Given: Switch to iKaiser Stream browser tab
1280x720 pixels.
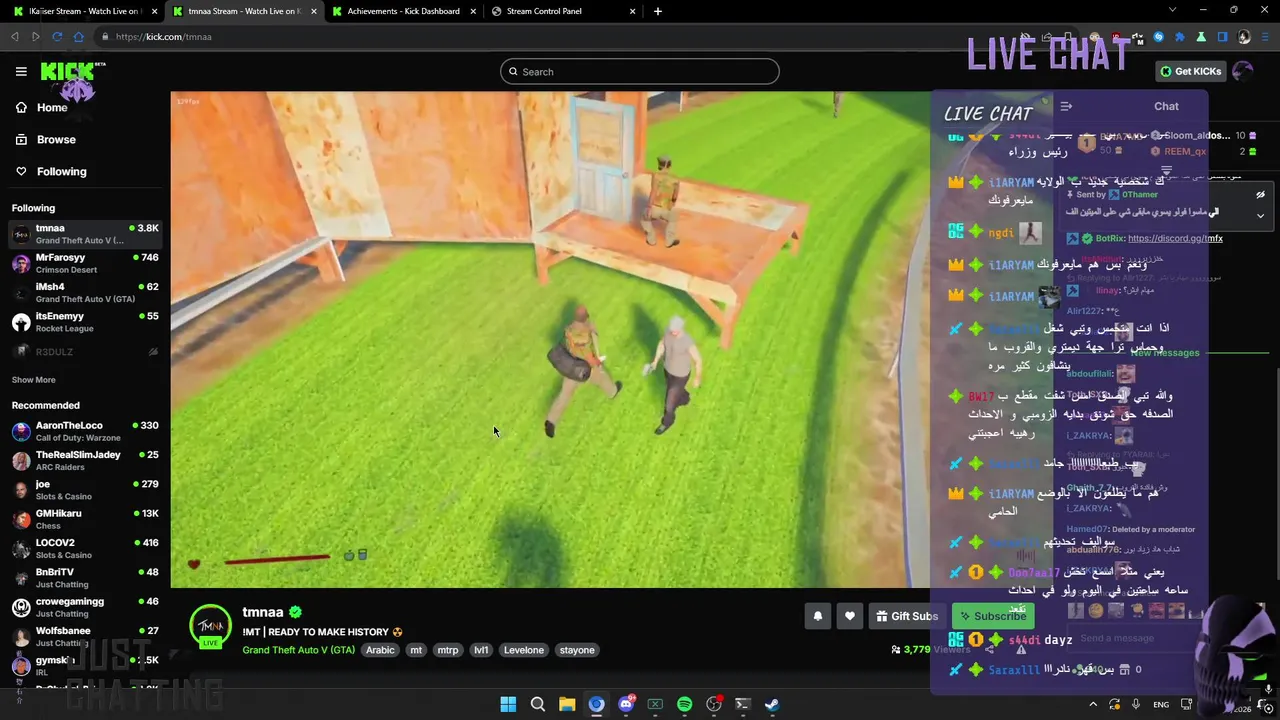Looking at the screenshot, I should pos(84,11).
